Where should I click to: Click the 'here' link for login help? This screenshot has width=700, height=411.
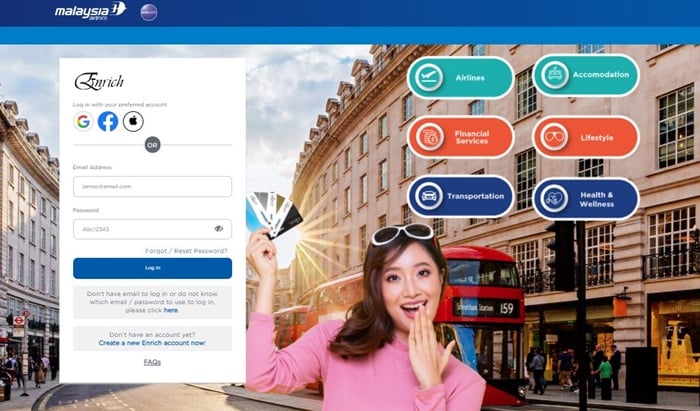171,310
